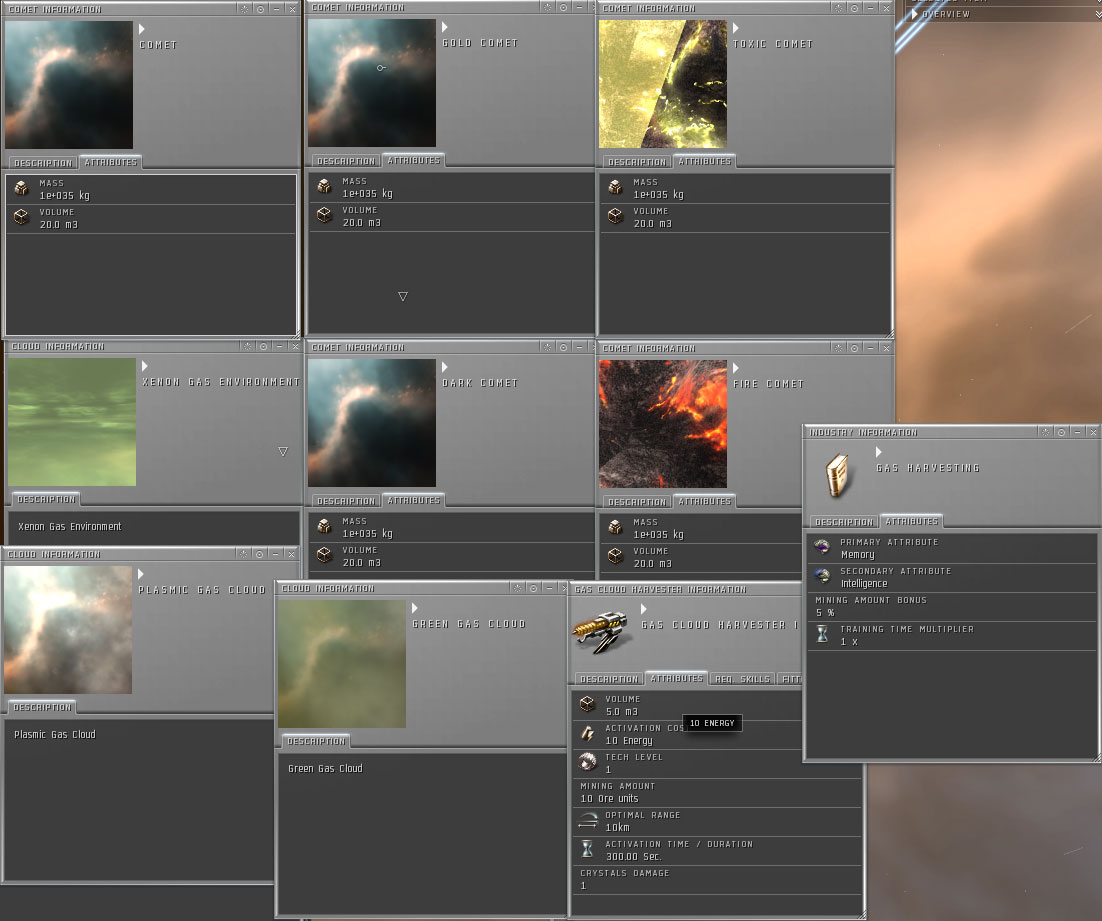Toggle the pin button on Green Gas Cloud window
Viewport: 1102px width, 921px height.
[x=534, y=588]
